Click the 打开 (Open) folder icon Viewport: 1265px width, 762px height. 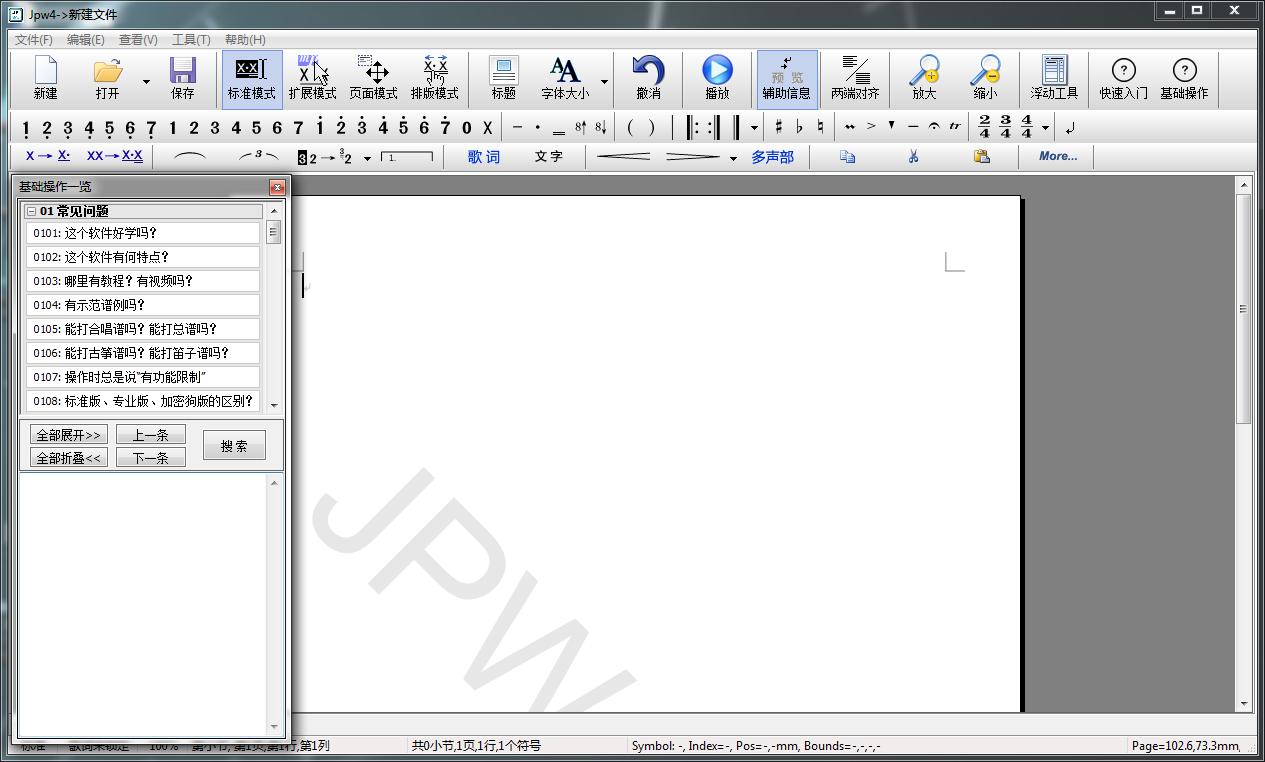(x=107, y=78)
